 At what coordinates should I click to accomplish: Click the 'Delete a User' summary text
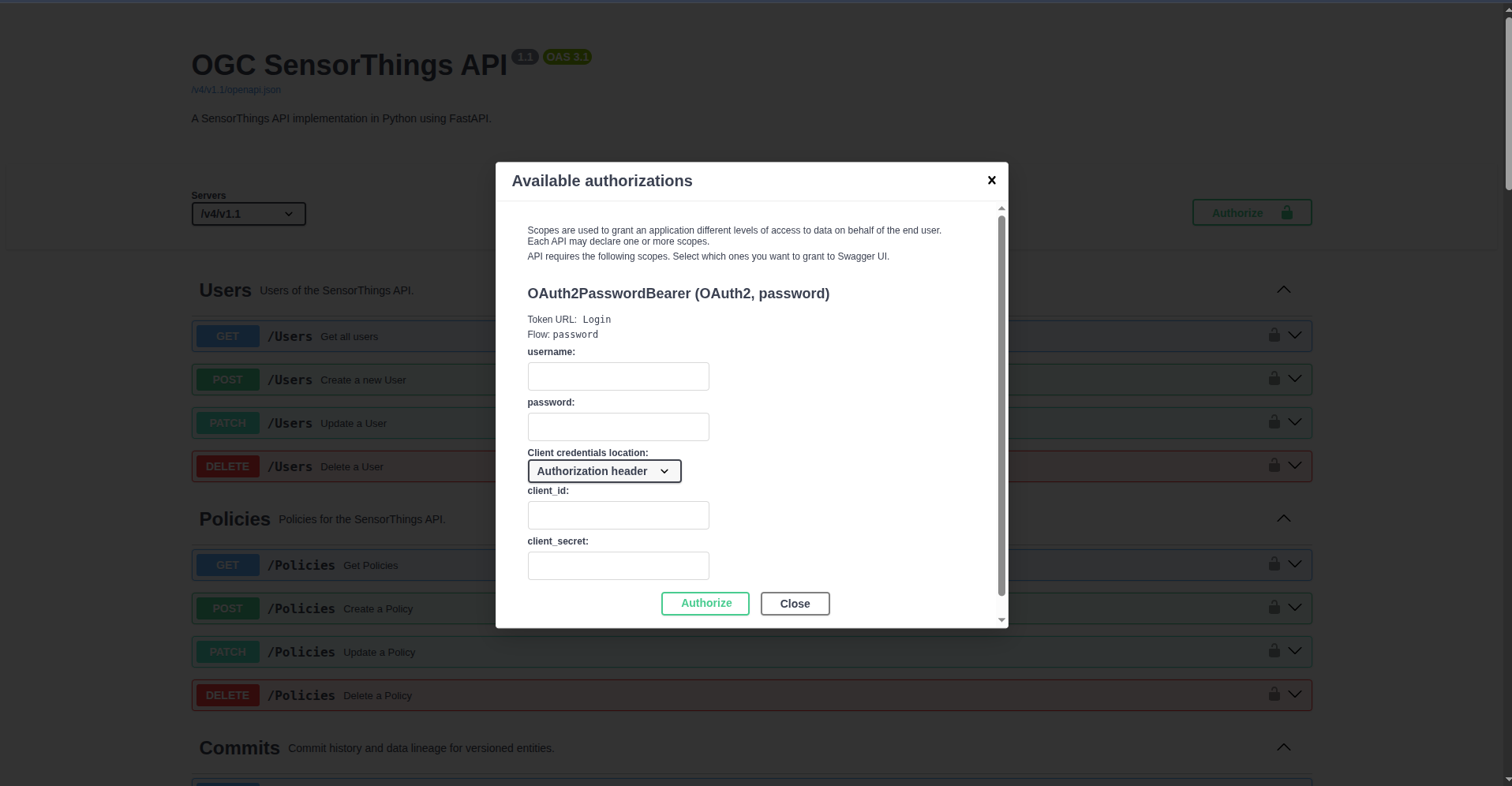pos(352,467)
